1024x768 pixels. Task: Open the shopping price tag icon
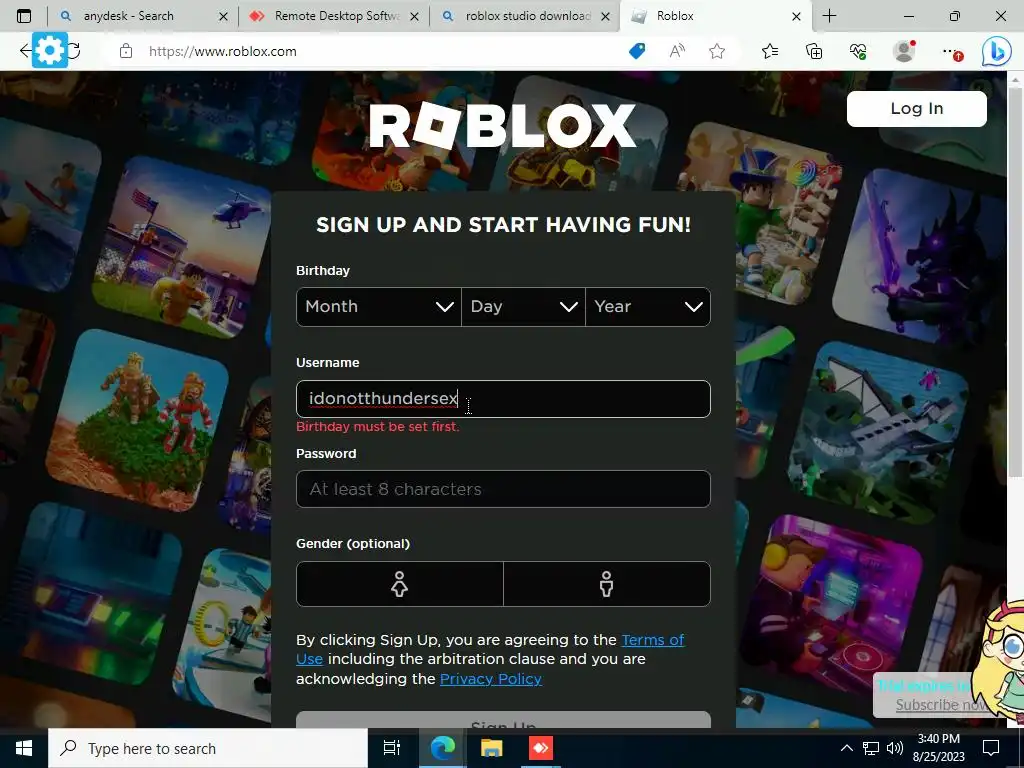point(637,51)
